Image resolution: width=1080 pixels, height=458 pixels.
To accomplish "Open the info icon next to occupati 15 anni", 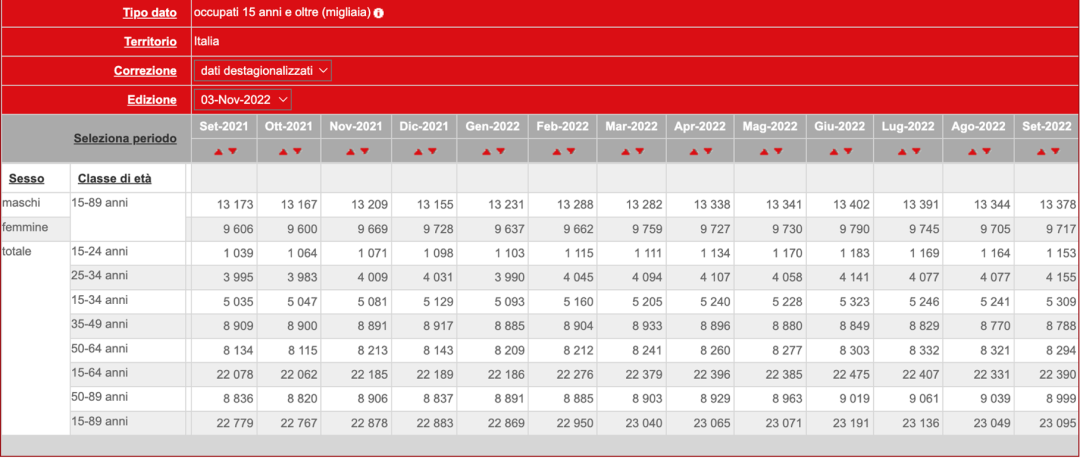I will click(x=378, y=13).
